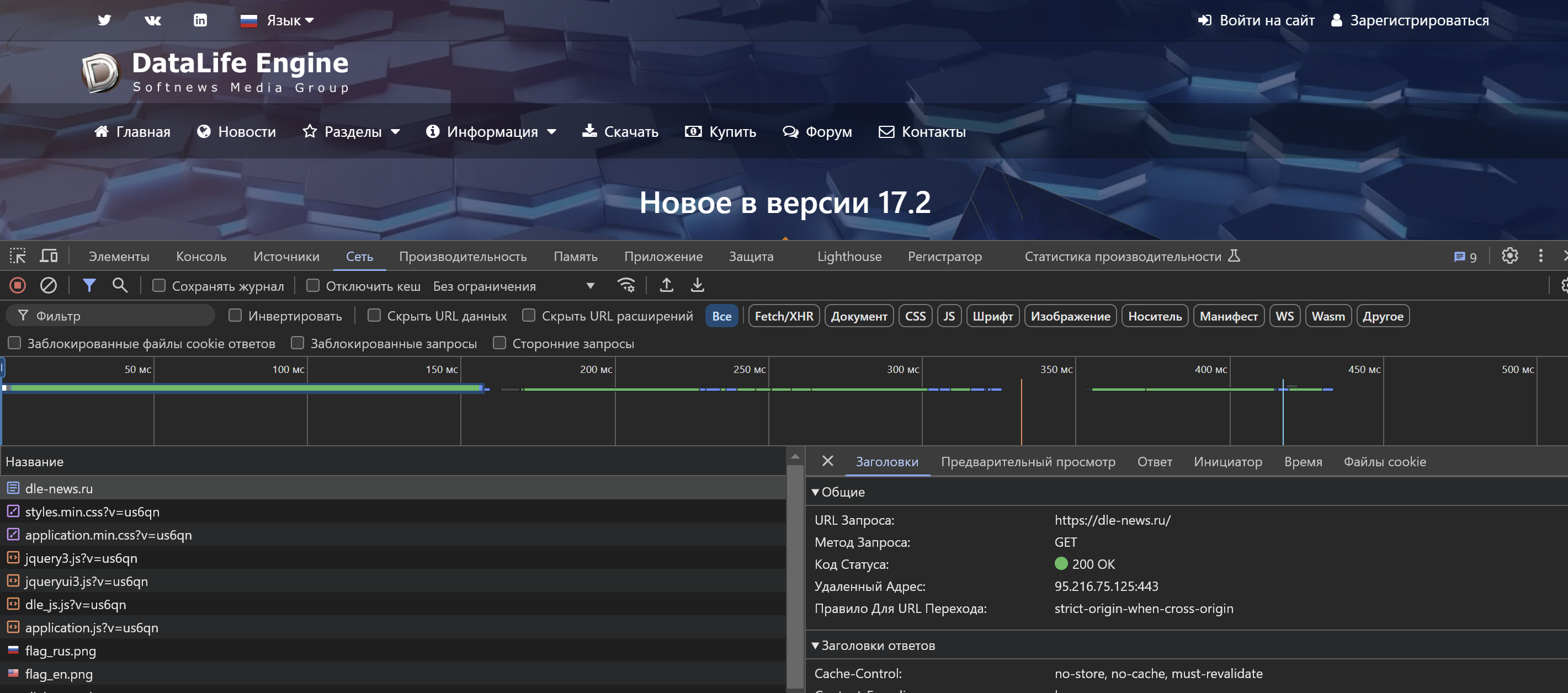Filter requests by JS type

point(949,316)
